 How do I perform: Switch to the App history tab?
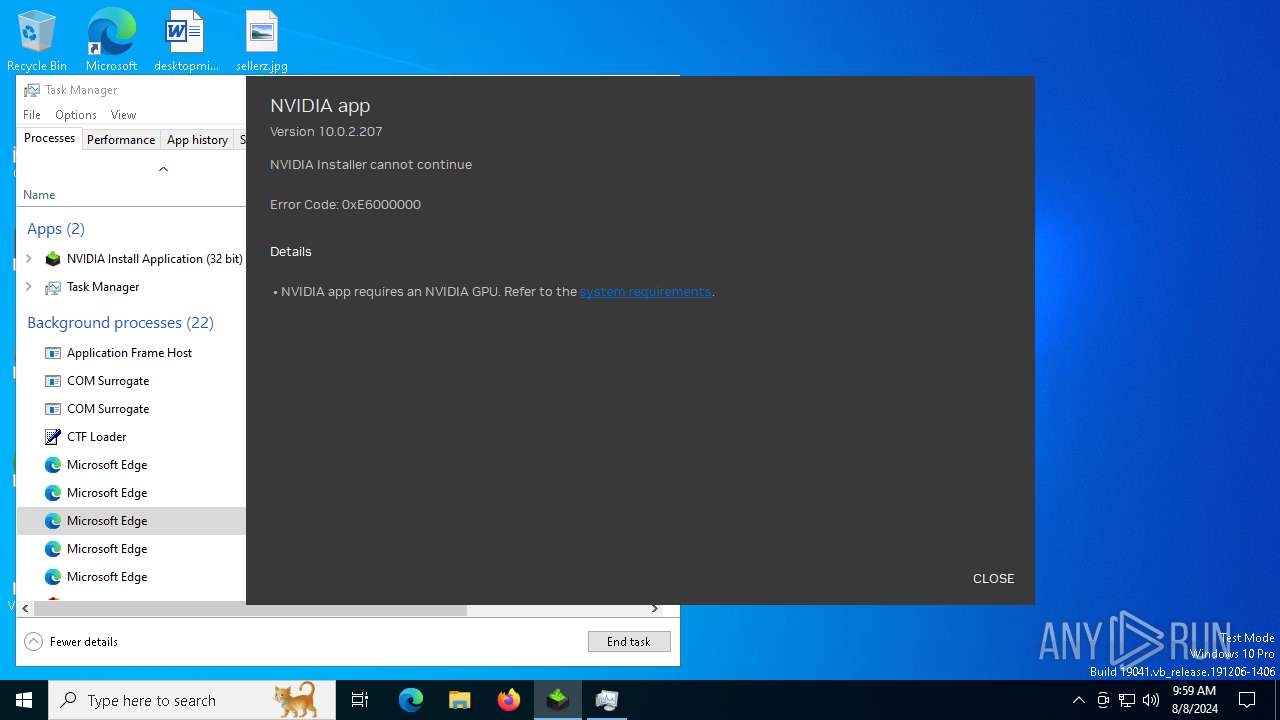coord(197,140)
